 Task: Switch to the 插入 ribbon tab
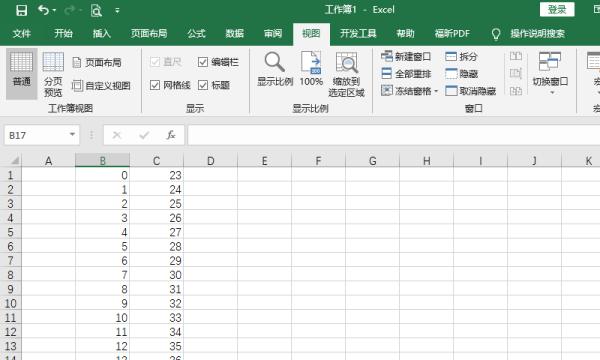101,34
